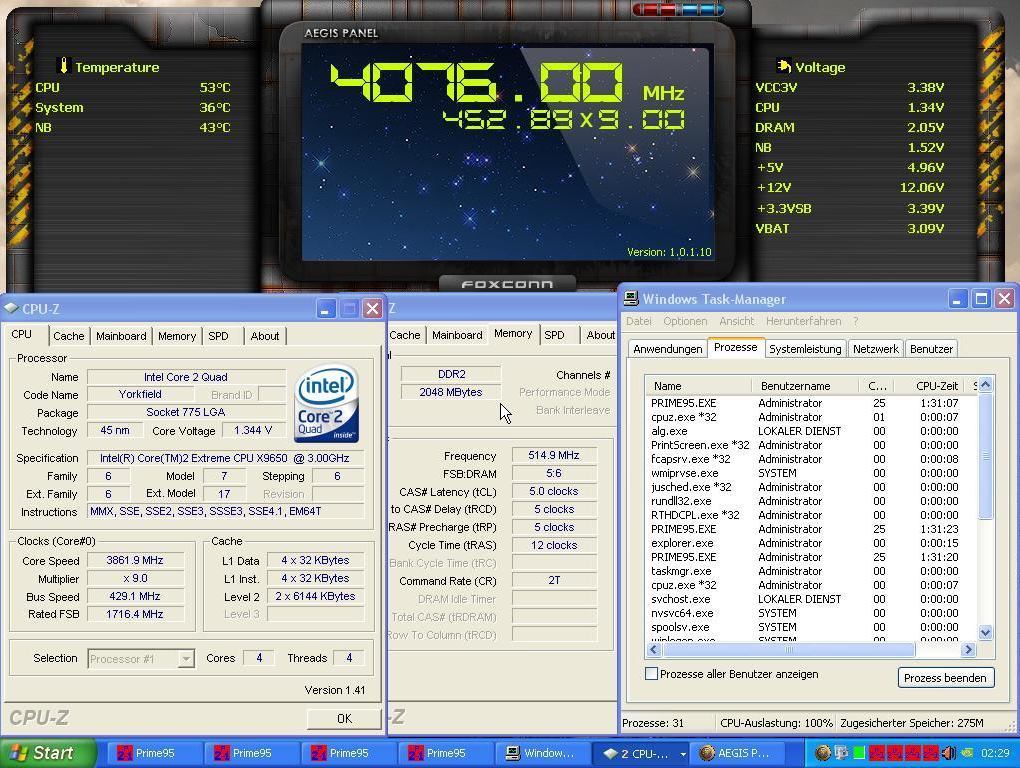The image size is (1020, 768).
Task: Click the horizontal scrollbar left arrow
Action: (x=654, y=649)
